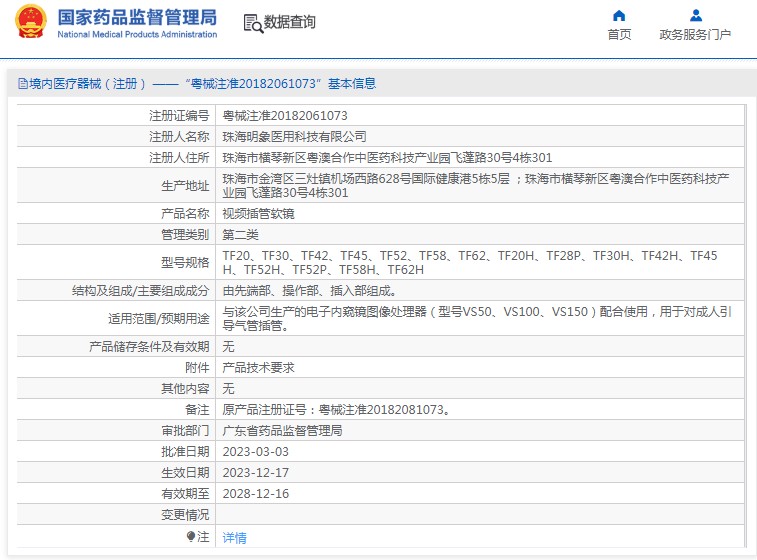
Task: Click the national emblem logo
Action: coord(31,22)
